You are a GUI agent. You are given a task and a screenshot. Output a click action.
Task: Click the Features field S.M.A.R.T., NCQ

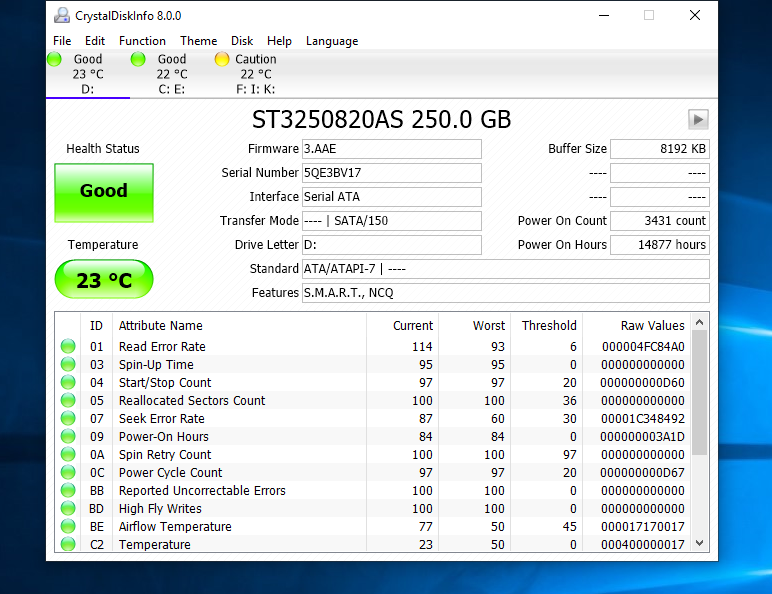pos(506,293)
